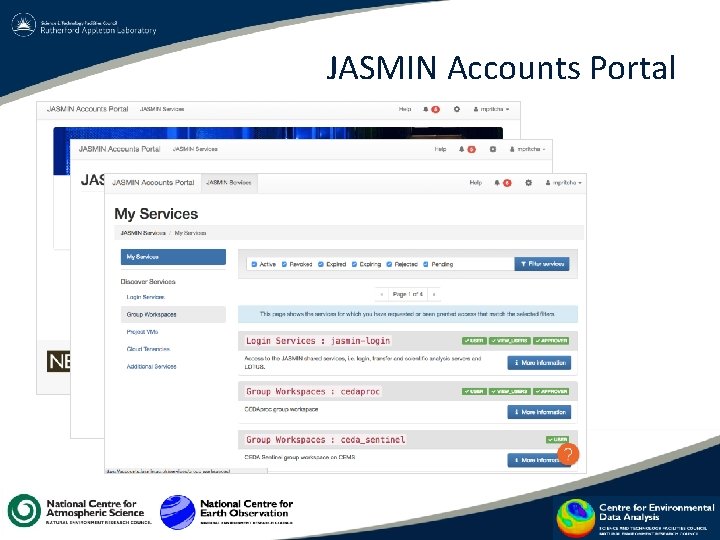Click 'Page 1 of 4' pagination label

pos(408,294)
